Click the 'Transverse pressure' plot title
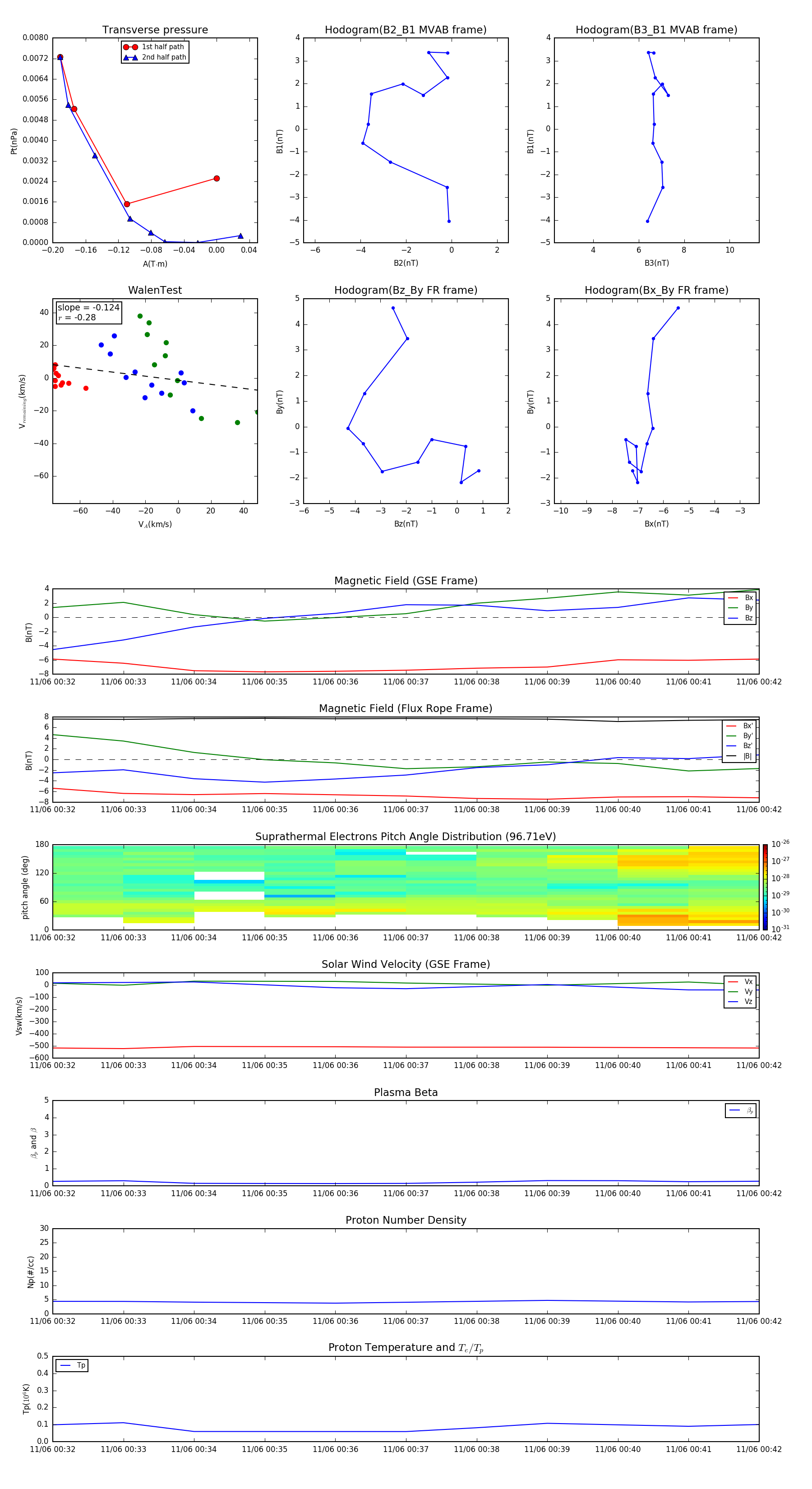Screen dimensions: 812x1489 click(x=155, y=30)
